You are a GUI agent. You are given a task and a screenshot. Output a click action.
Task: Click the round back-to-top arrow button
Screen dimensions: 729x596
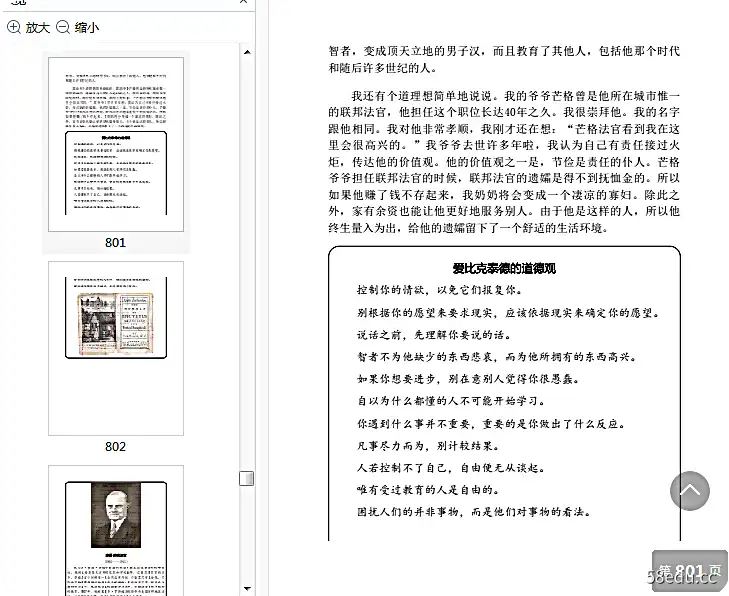(x=690, y=491)
